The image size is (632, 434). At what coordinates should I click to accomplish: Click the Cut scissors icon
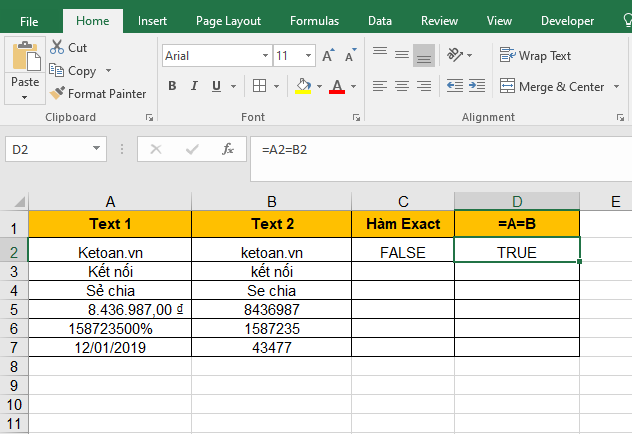coord(57,47)
